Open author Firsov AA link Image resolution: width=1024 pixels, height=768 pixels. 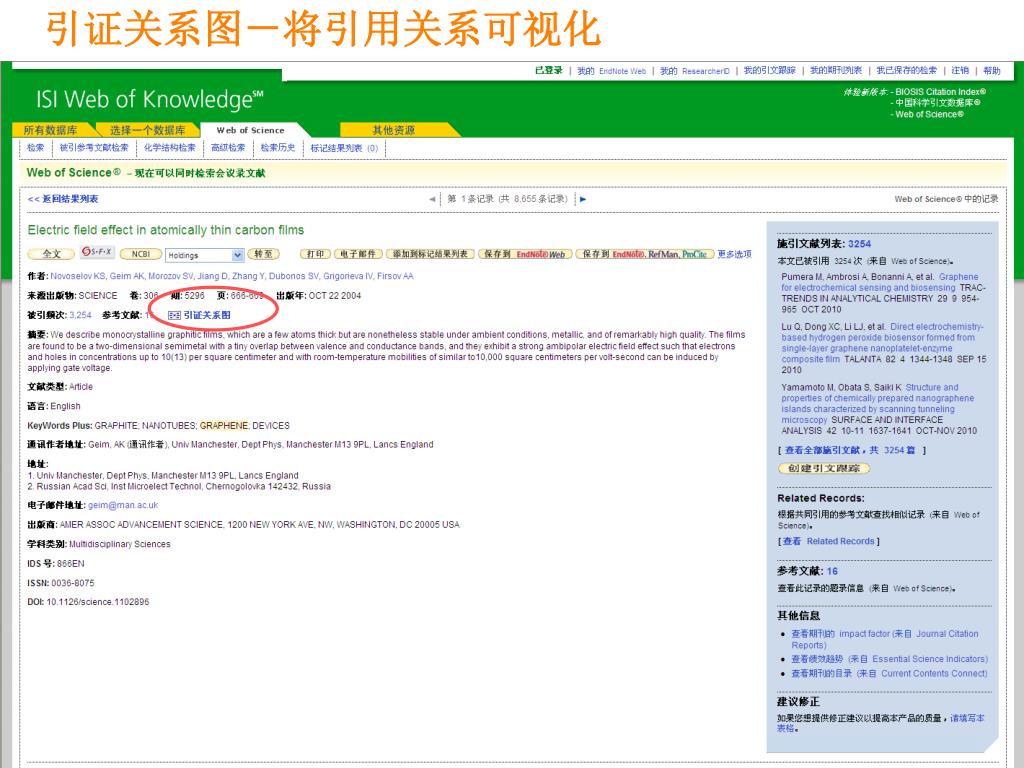395,276
